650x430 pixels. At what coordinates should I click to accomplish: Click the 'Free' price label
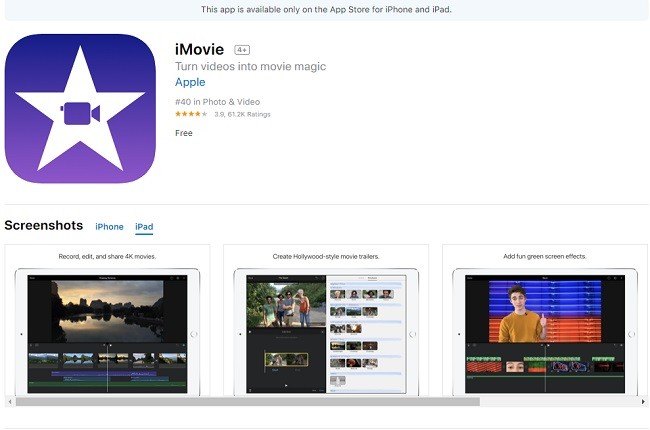(x=184, y=133)
